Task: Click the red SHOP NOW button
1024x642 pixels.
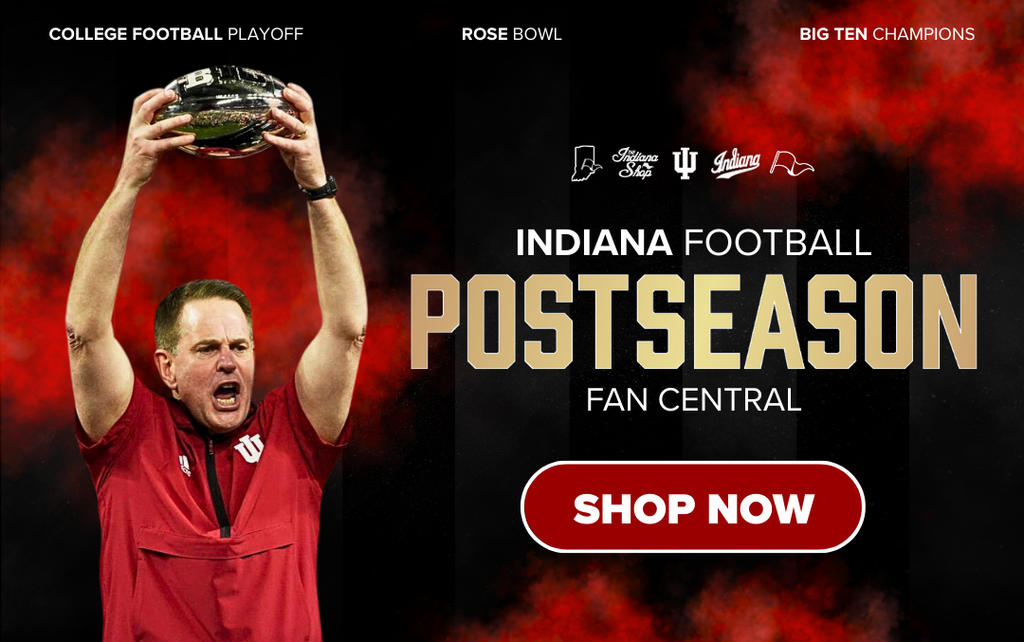Action: (x=693, y=507)
